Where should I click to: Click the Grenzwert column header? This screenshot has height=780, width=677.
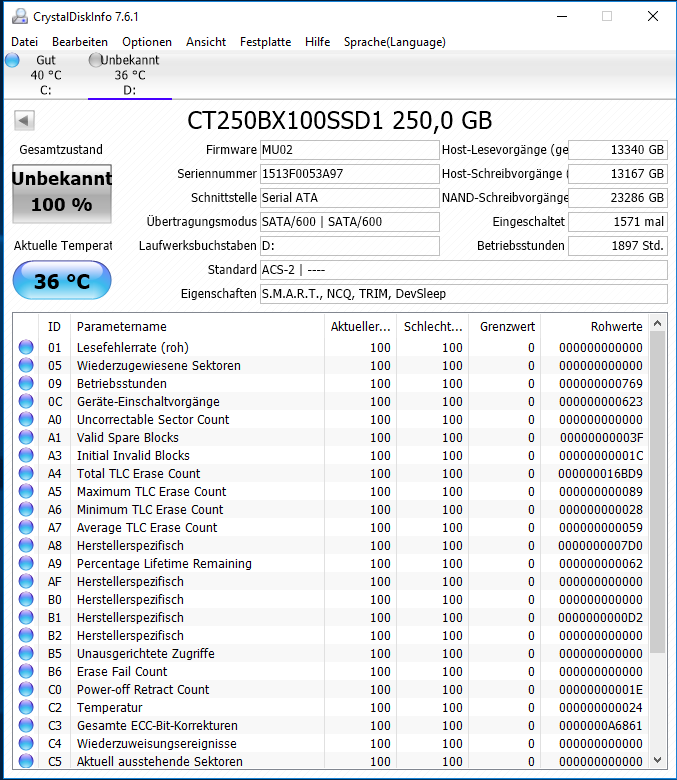point(505,326)
